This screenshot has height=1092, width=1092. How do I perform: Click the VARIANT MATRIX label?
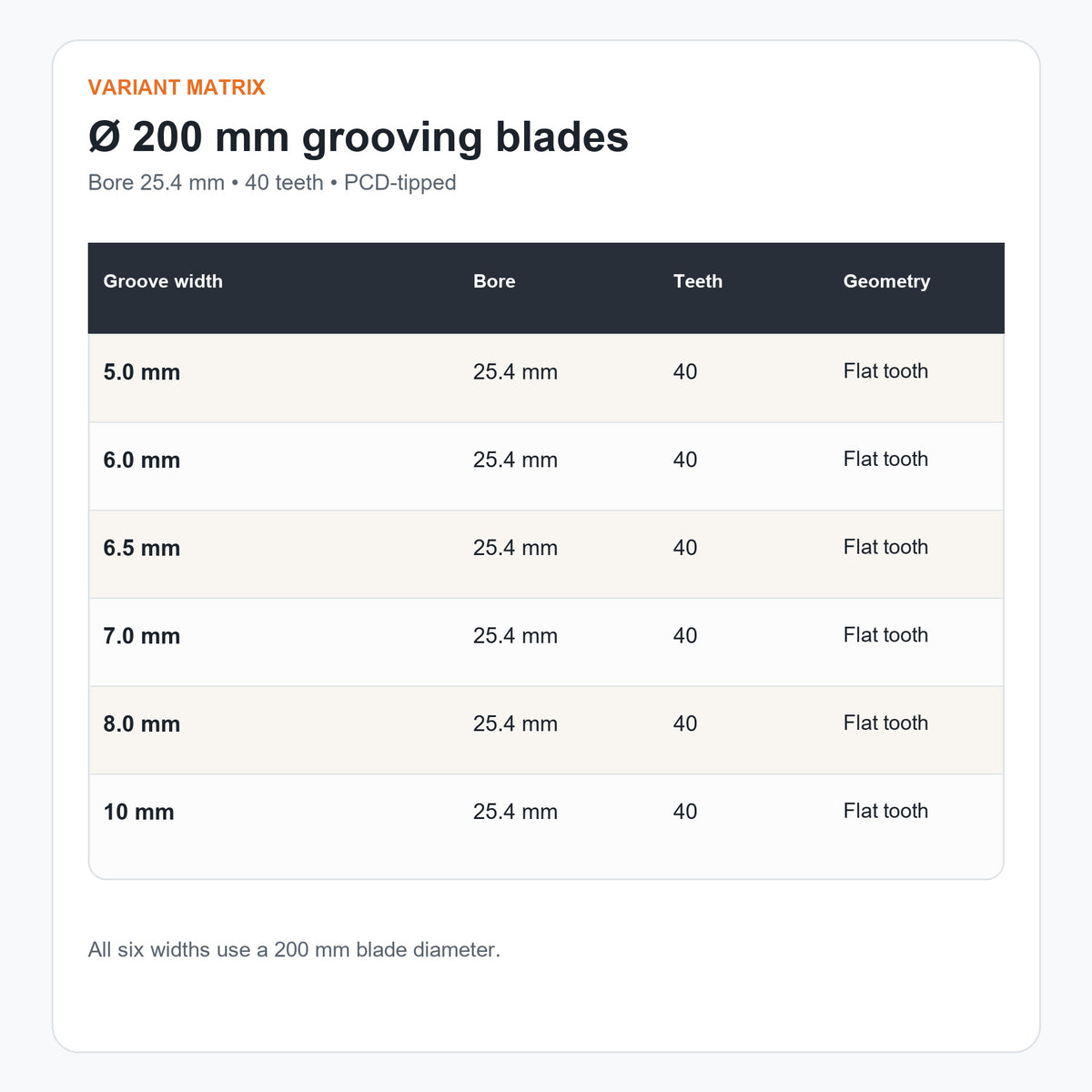[177, 87]
